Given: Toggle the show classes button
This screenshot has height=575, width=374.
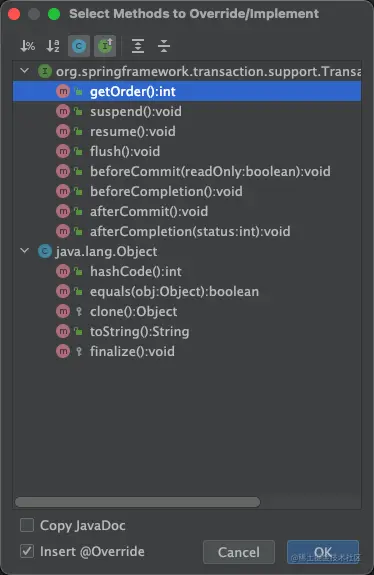Looking at the screenshot, I should point(79,46).
